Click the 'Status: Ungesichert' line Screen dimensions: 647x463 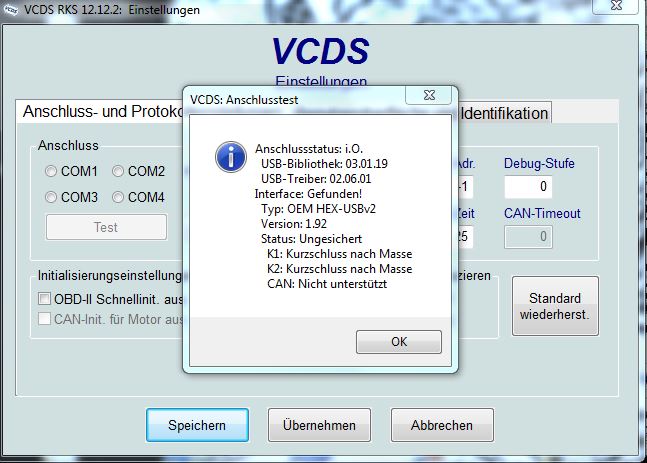[x=312, y=239]
